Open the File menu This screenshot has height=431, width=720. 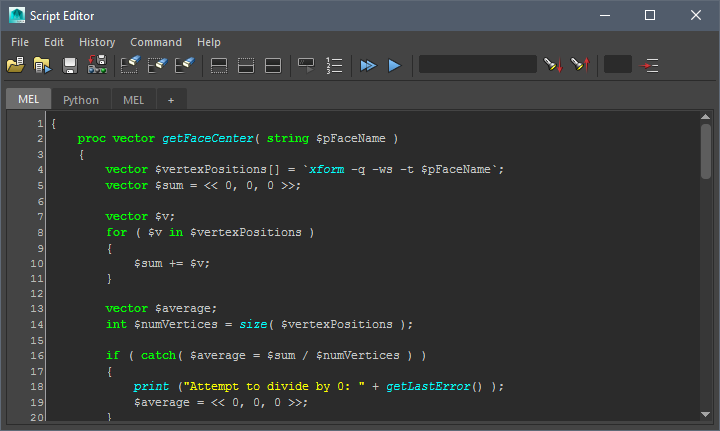coord(20,42)
